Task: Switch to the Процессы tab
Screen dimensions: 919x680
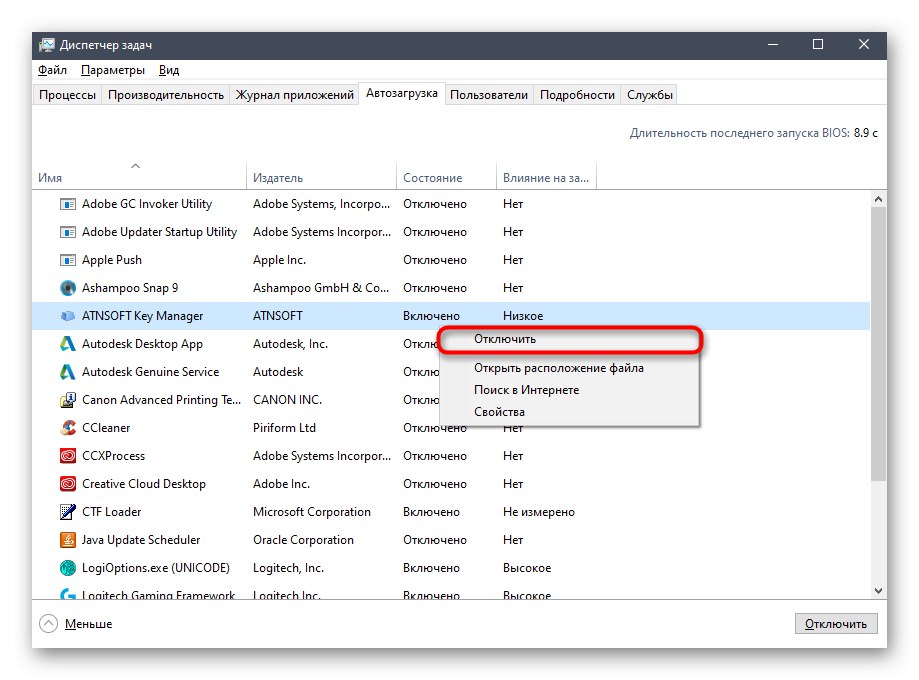Action: [x=68, y=95]
